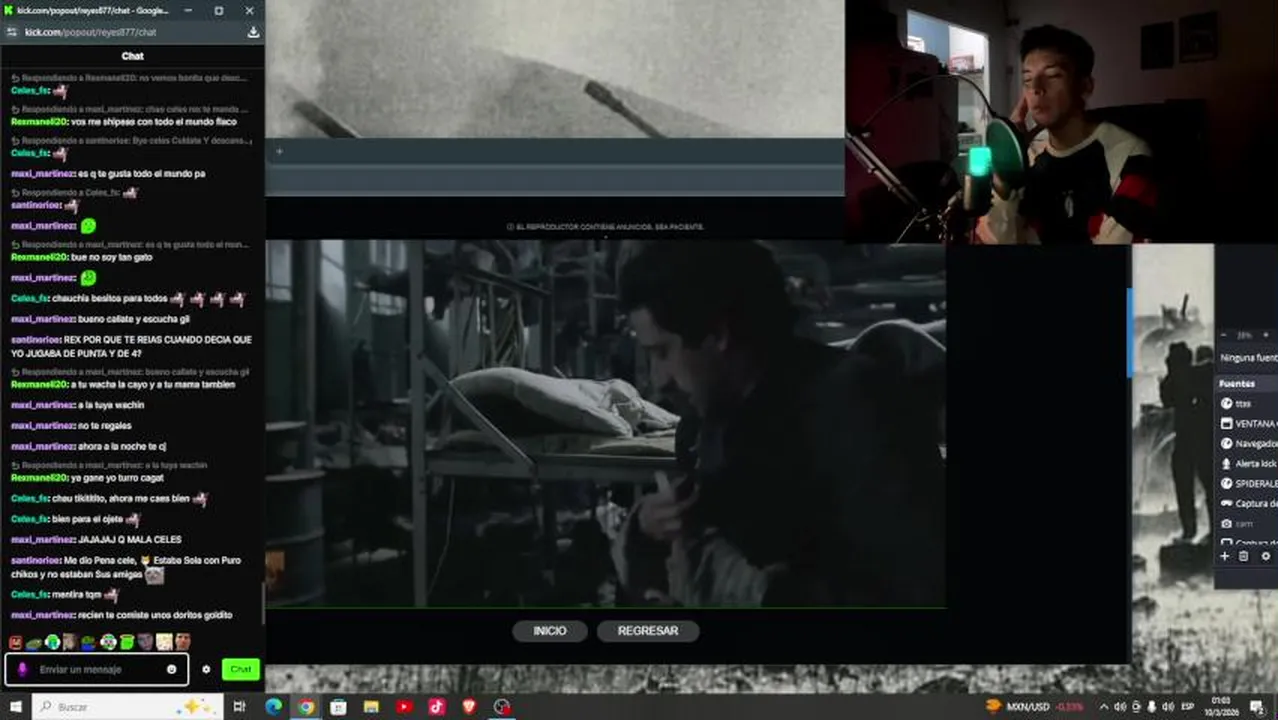This screenshot has height=720, width=1278.
Task: Select the Chat header tab
Action: pos(132,56)
